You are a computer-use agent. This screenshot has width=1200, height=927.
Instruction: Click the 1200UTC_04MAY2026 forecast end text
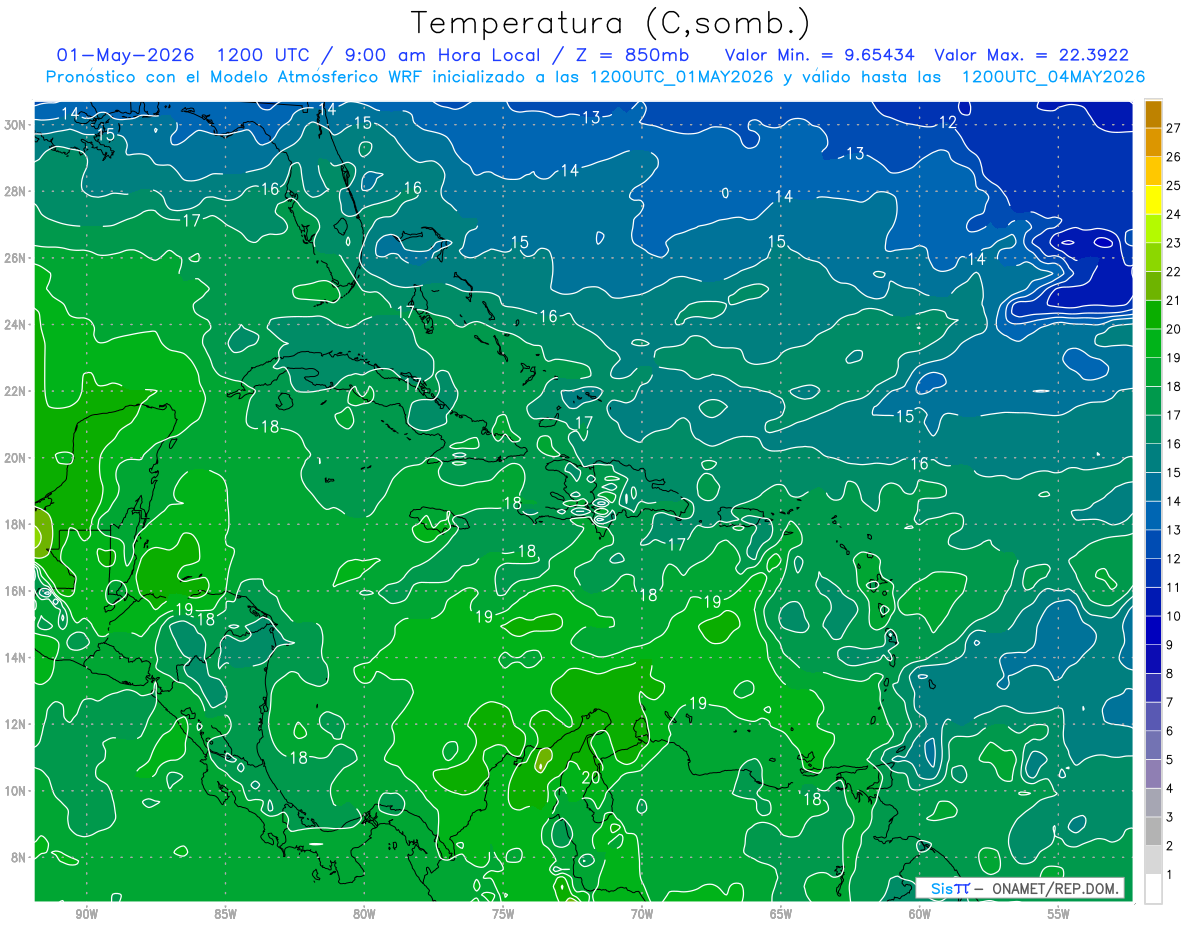point(1053,77)
